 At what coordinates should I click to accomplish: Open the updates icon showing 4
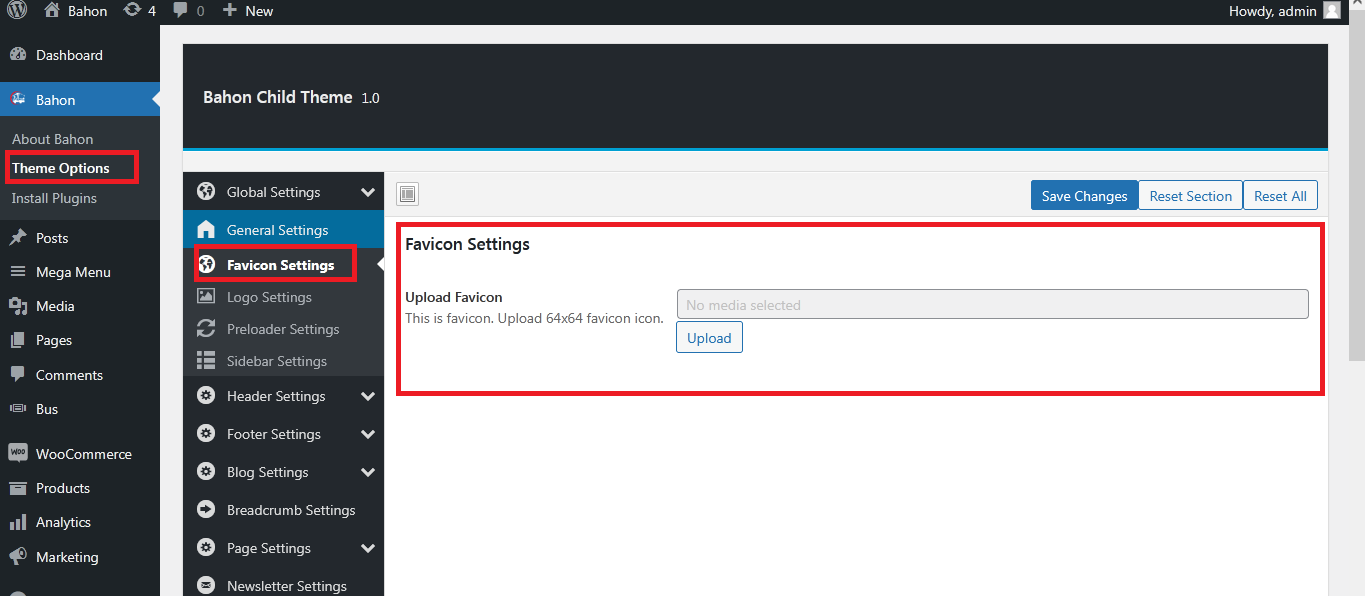pos(132,10)
